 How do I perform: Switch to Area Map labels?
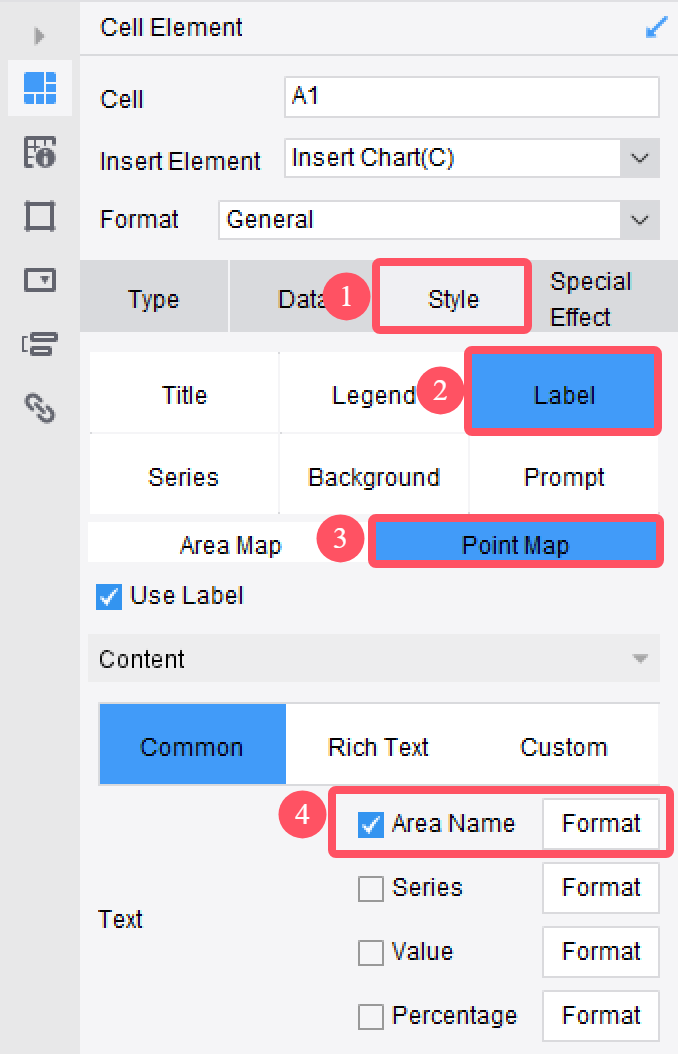coord(230,544)
